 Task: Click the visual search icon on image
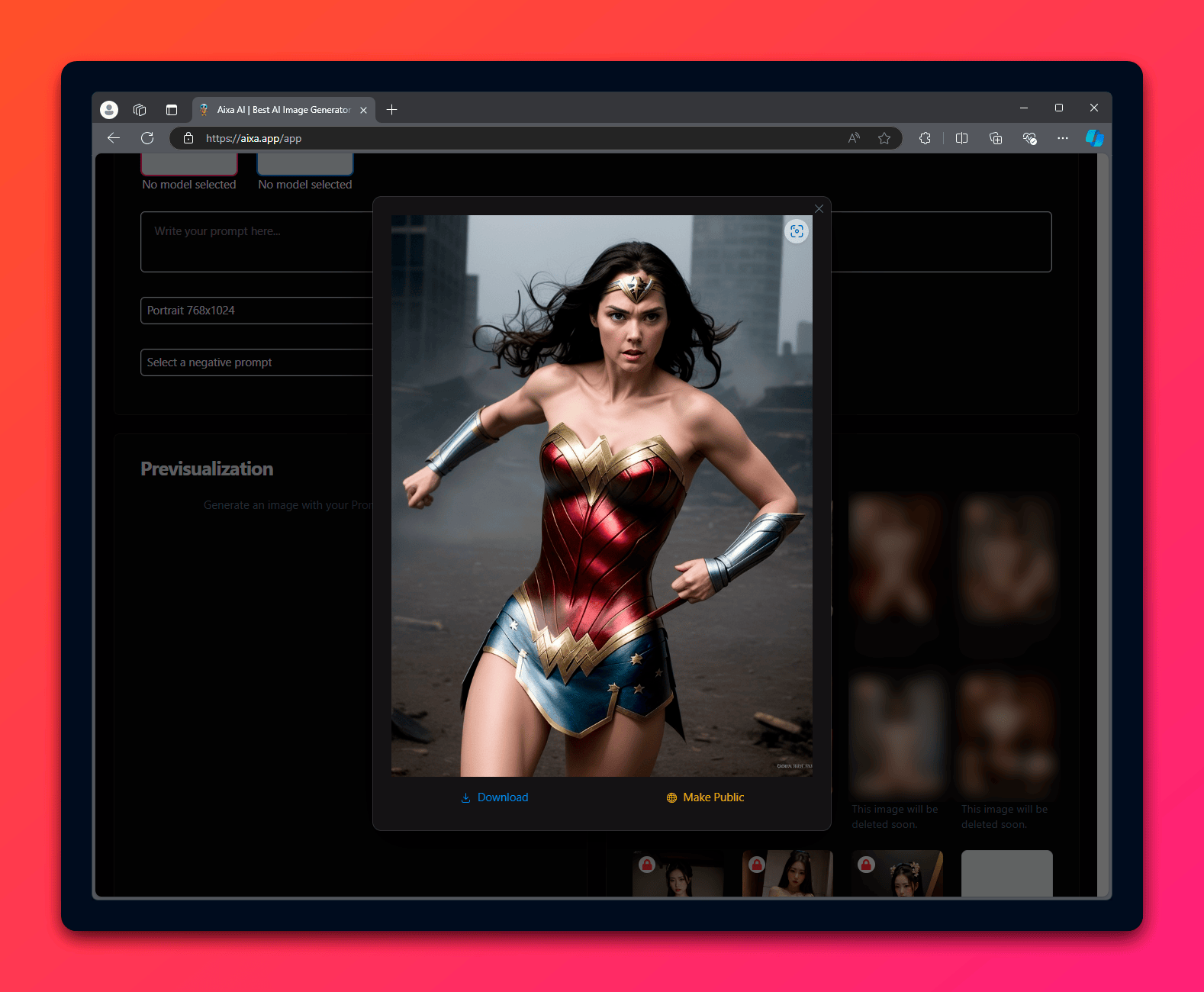pyautogui.click(x=797, y=231)
